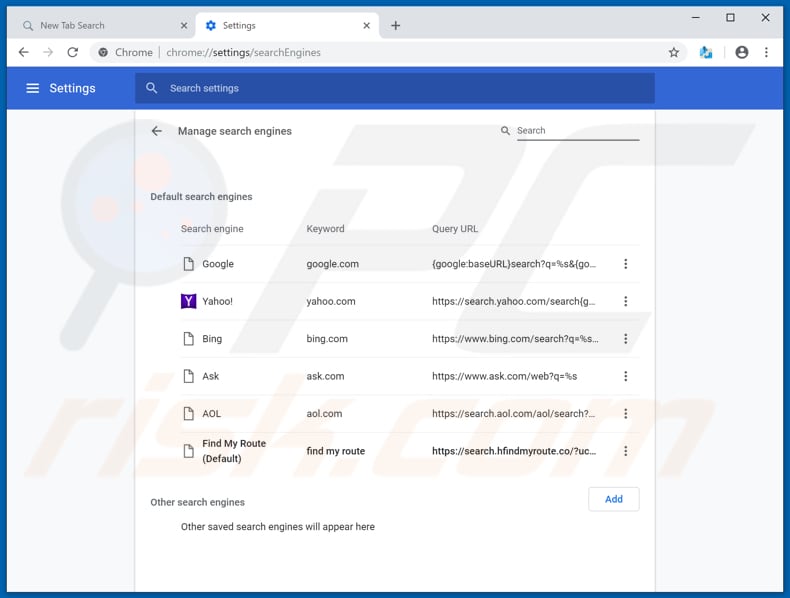Open more actions for AOL
This screenshot has width=790, height=598.
click(626, 414)
